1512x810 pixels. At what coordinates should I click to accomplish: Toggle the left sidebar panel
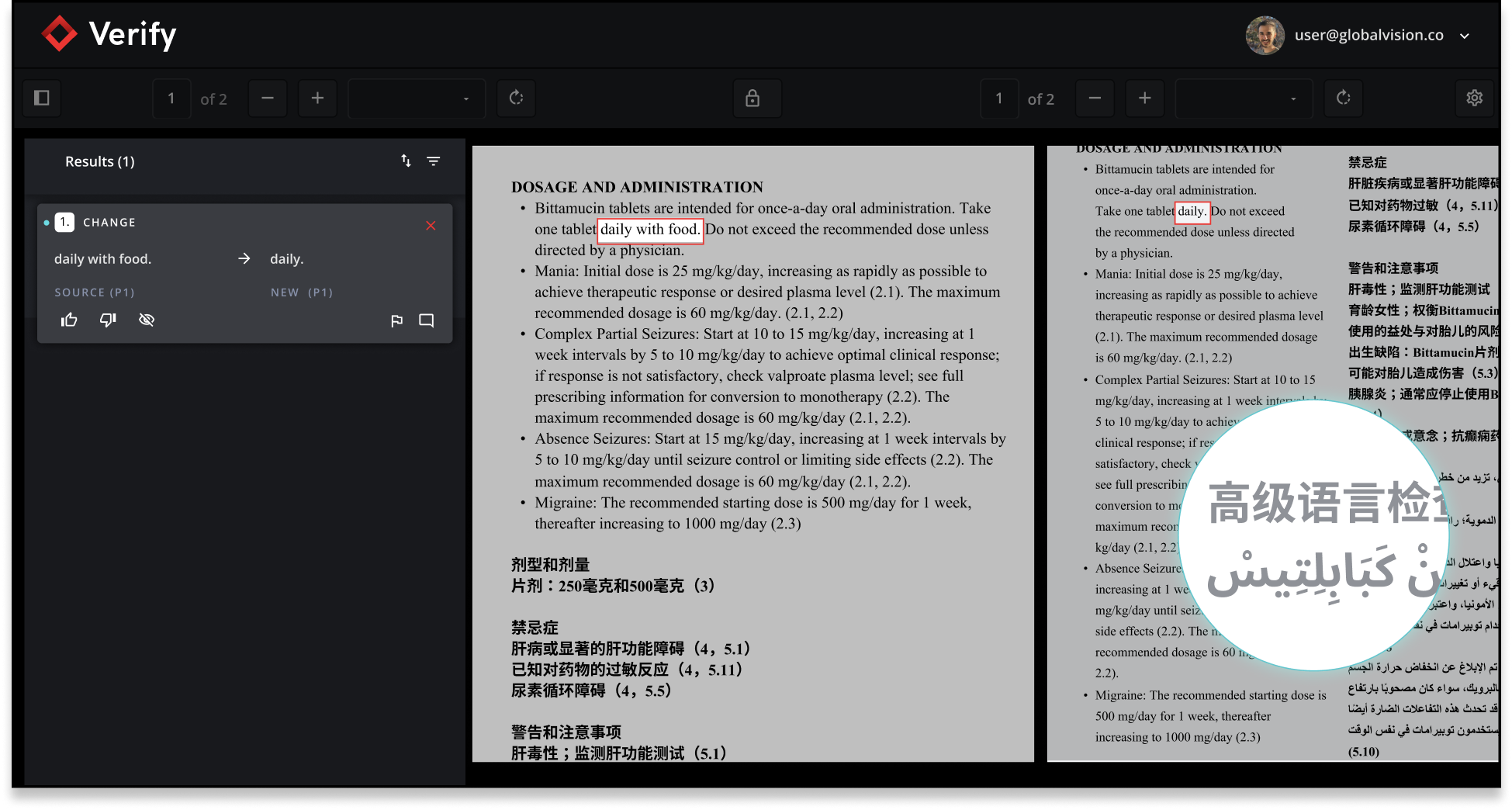click(41, 98)
